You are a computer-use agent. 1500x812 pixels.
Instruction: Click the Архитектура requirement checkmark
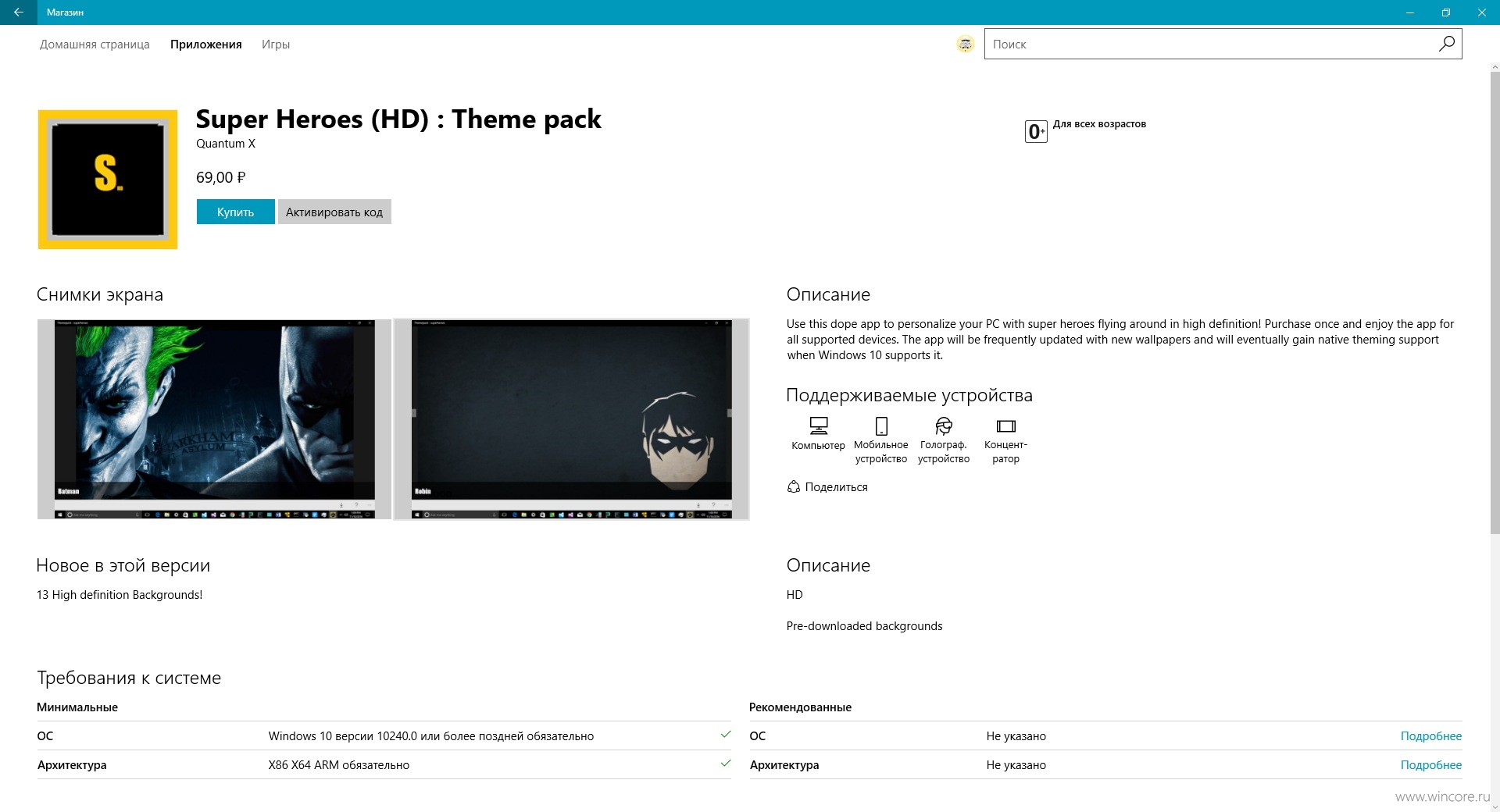click(x=726, y=764)
